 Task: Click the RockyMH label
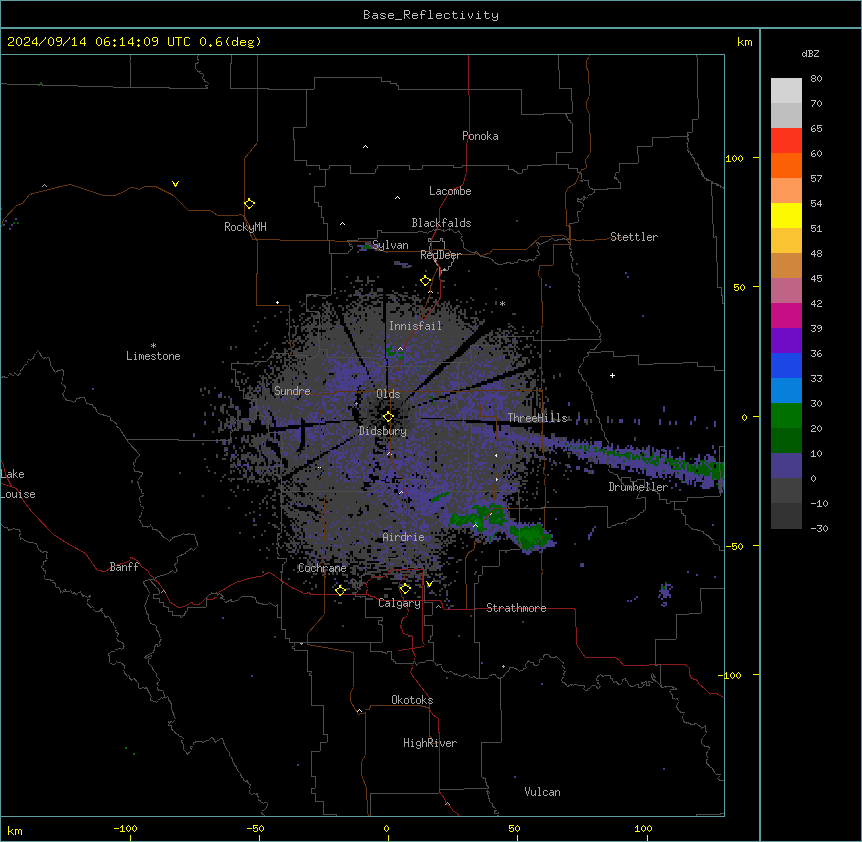click(245, 227)
